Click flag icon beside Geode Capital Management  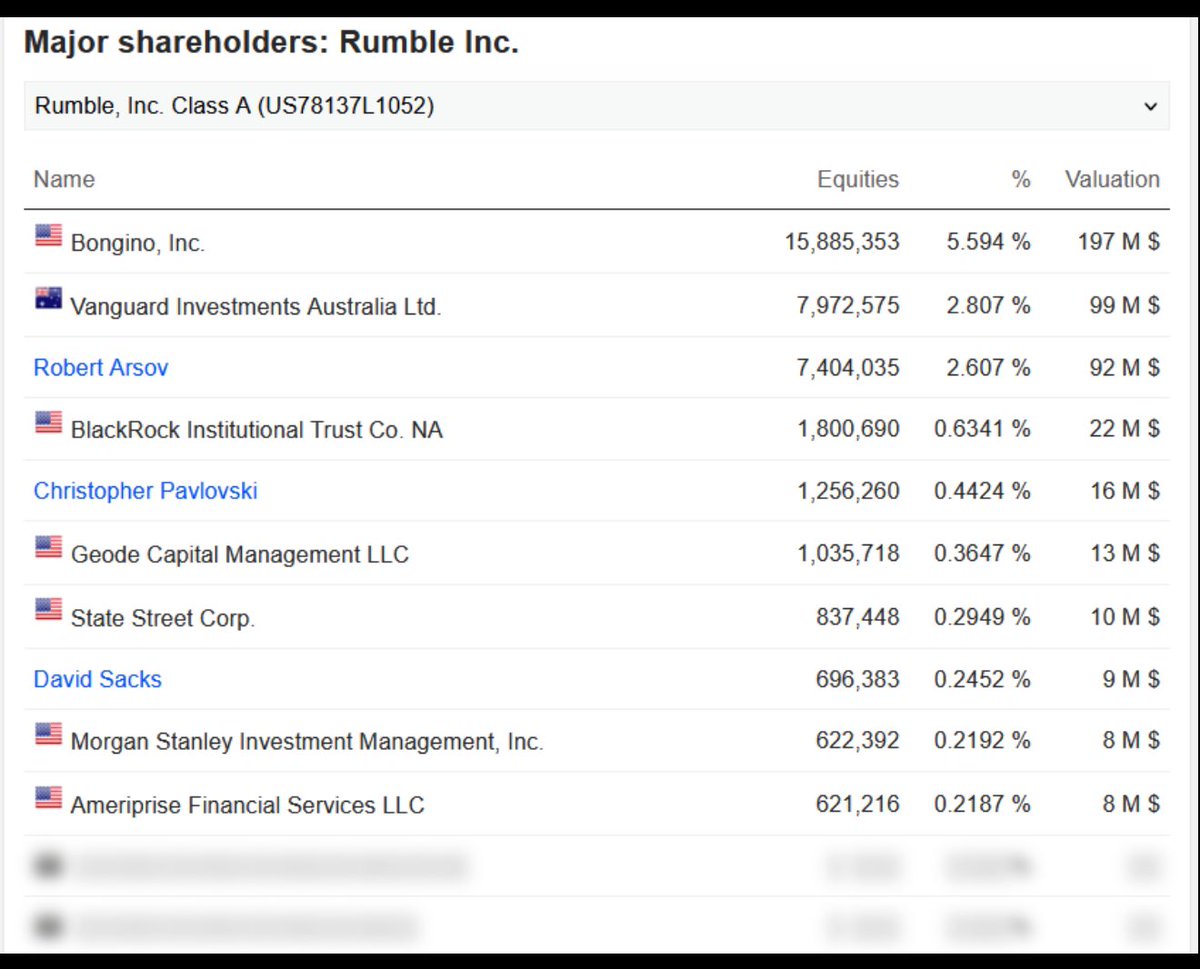[48, 547]
